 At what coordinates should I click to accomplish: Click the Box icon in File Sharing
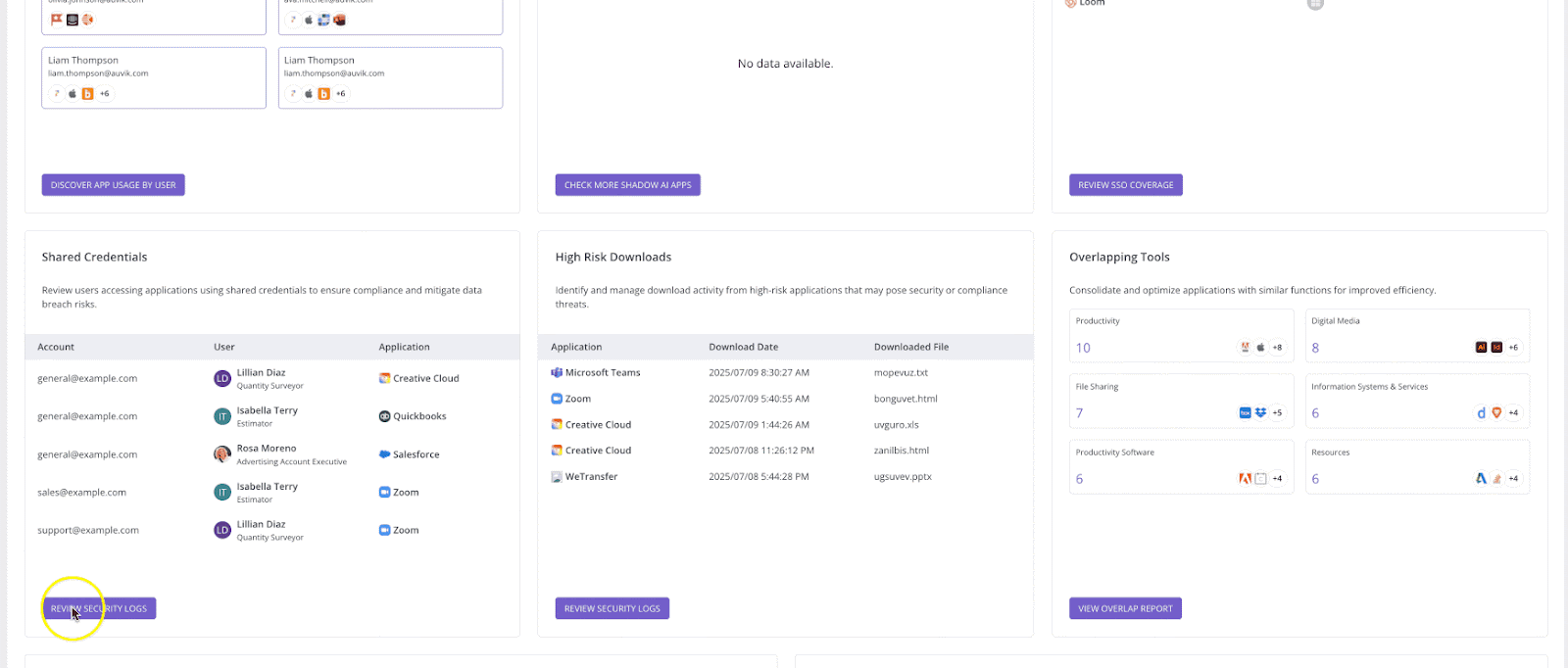1245,413
